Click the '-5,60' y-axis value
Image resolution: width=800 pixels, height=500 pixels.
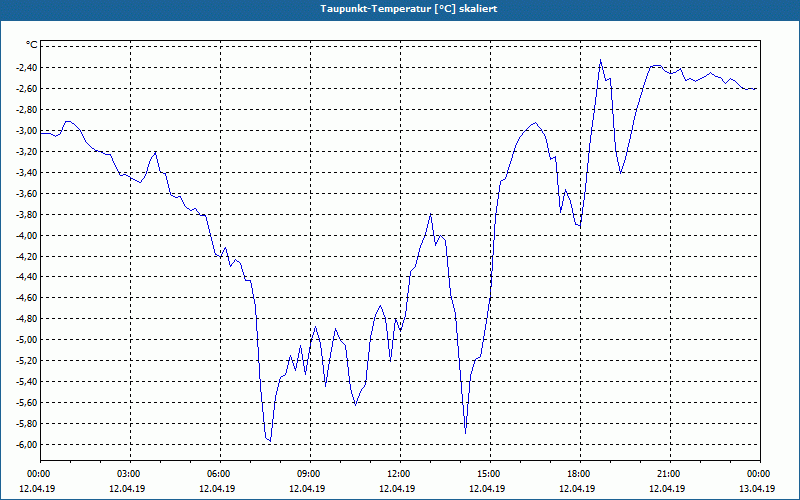pos(26,402)
